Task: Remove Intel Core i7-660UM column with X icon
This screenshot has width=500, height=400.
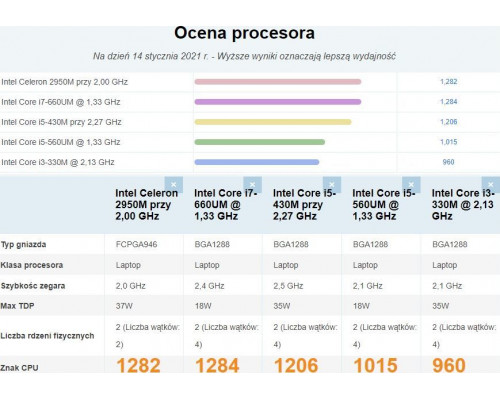Action: click(253, 185)
